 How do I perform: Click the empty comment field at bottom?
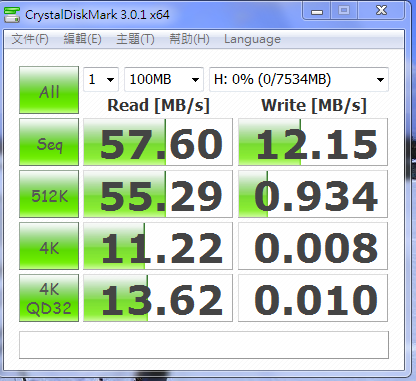[204, 345]
